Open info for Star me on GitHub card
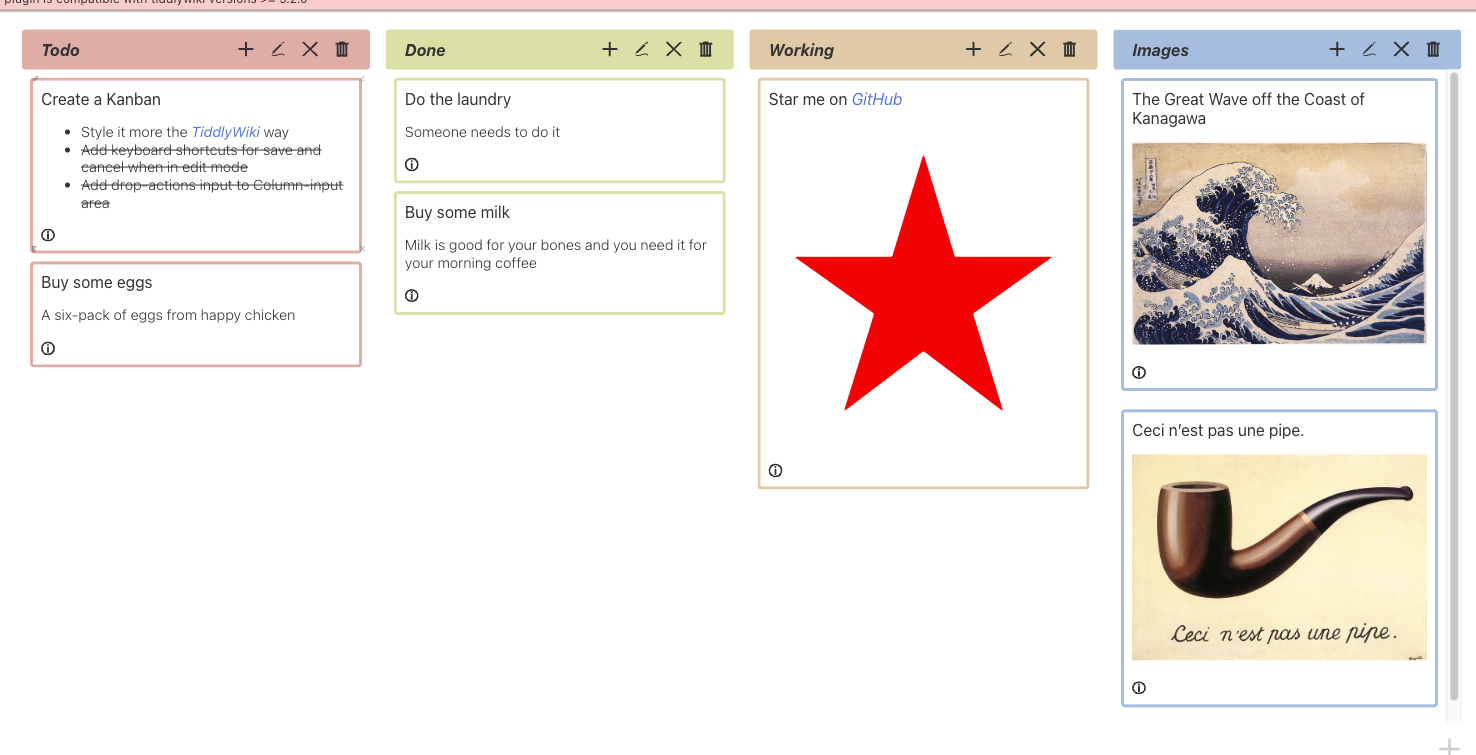The image size is (1476, 755). [776, 471]
